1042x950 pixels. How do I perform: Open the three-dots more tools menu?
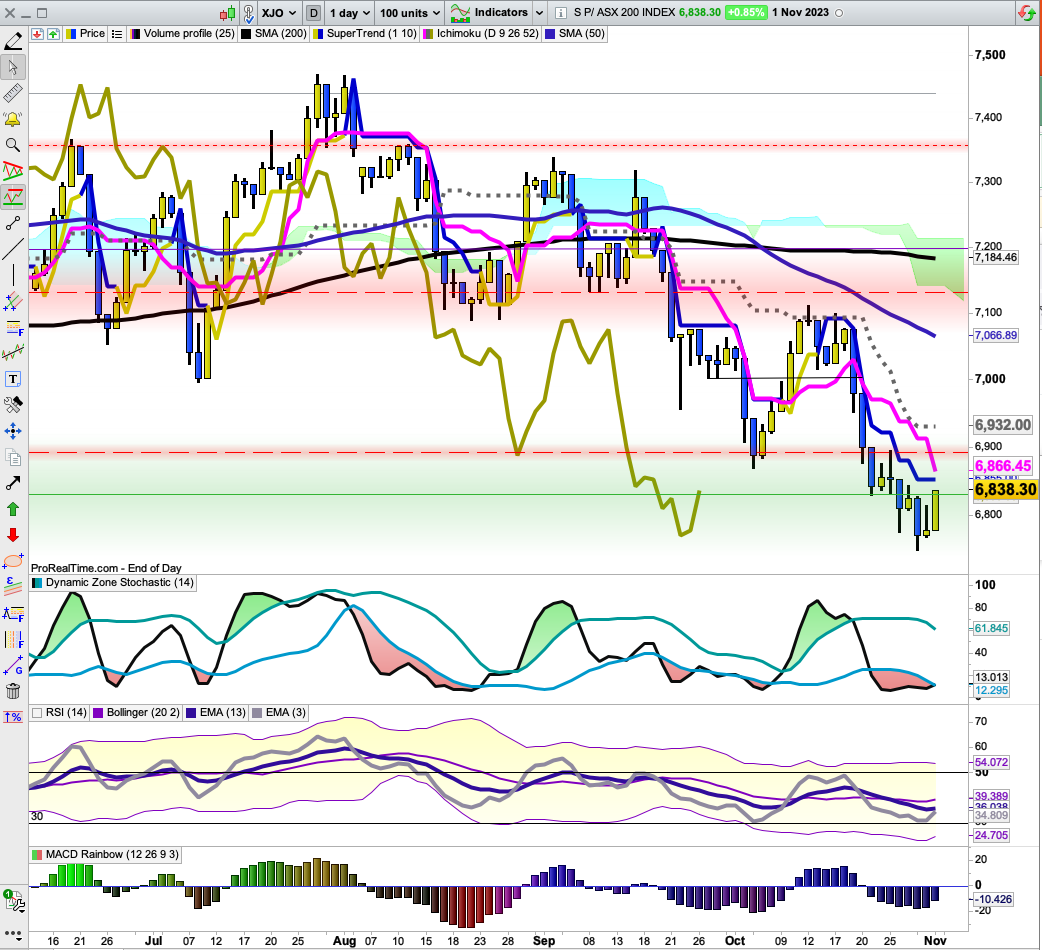[13, 934]
